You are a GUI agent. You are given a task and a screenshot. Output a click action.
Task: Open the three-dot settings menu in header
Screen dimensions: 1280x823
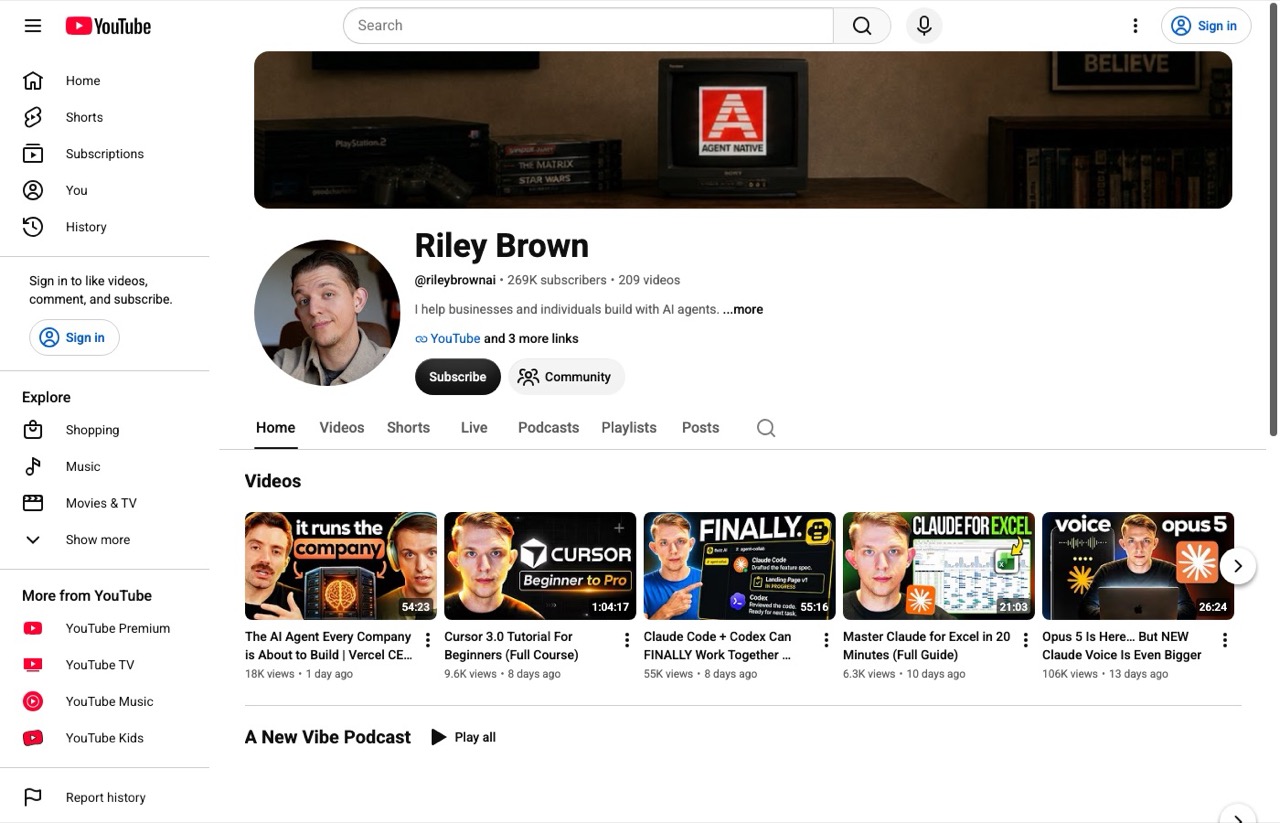[1135, 26]
